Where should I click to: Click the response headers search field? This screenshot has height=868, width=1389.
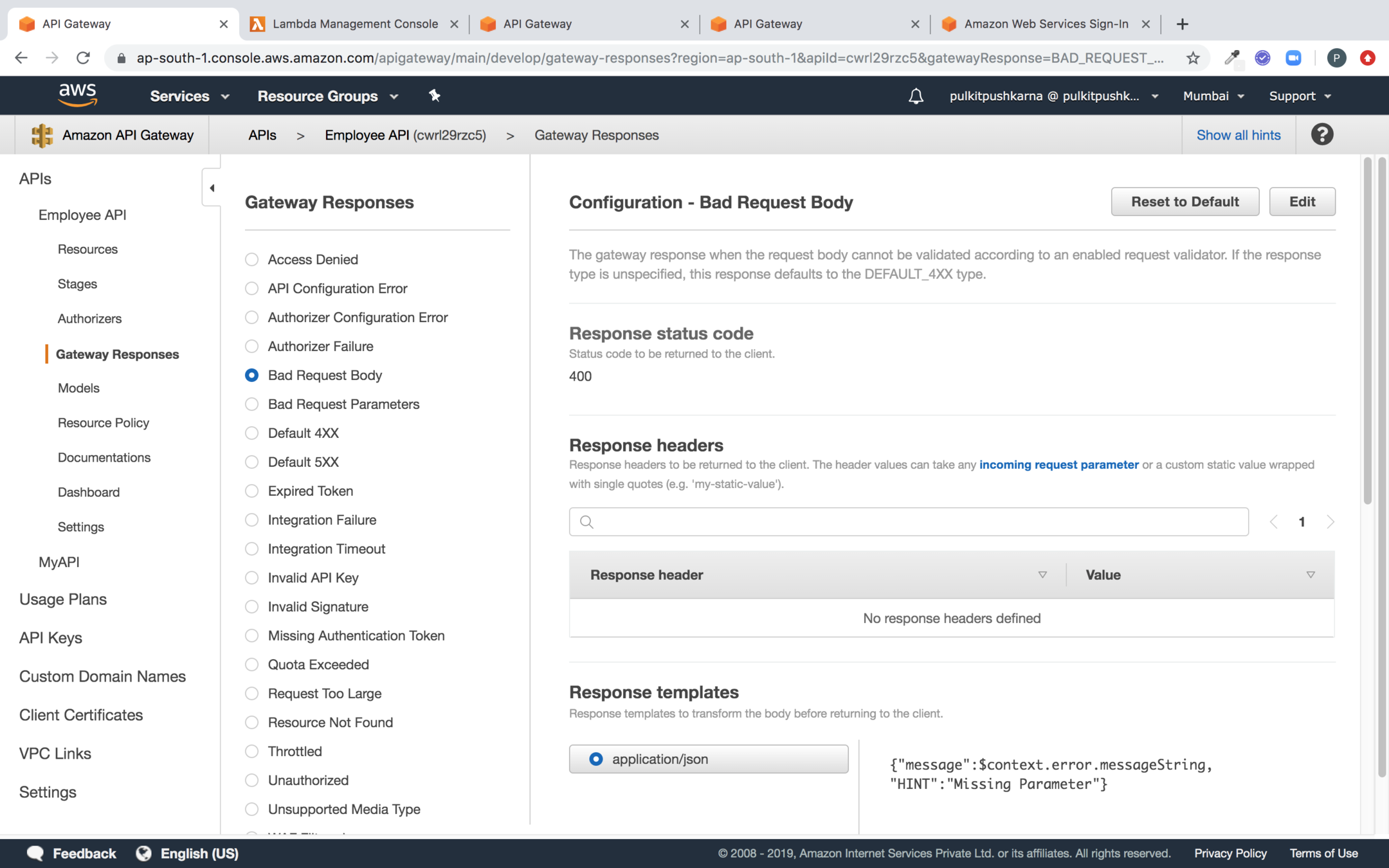tap(908, 521)
